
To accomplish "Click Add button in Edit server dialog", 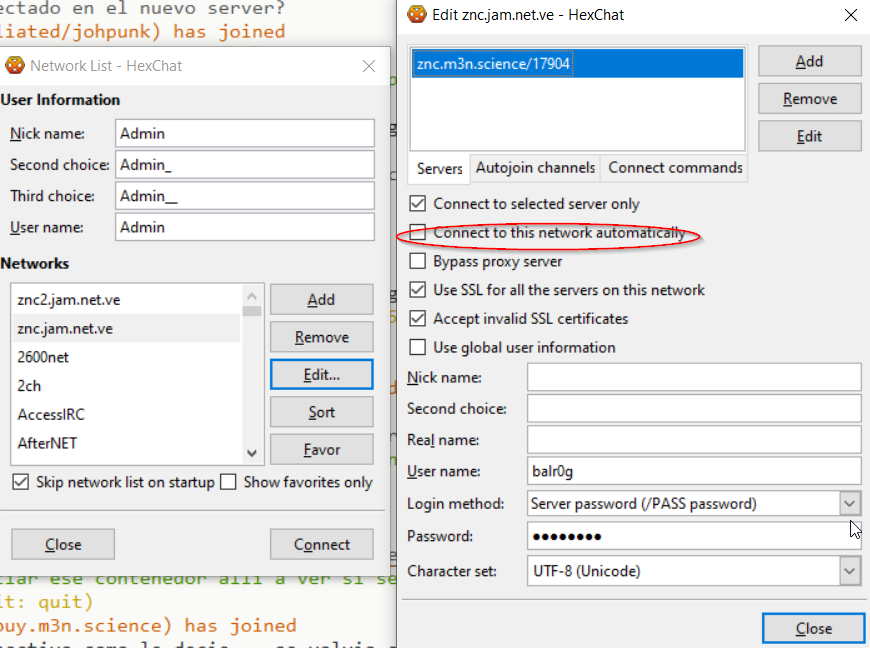I will click(810, 61).
